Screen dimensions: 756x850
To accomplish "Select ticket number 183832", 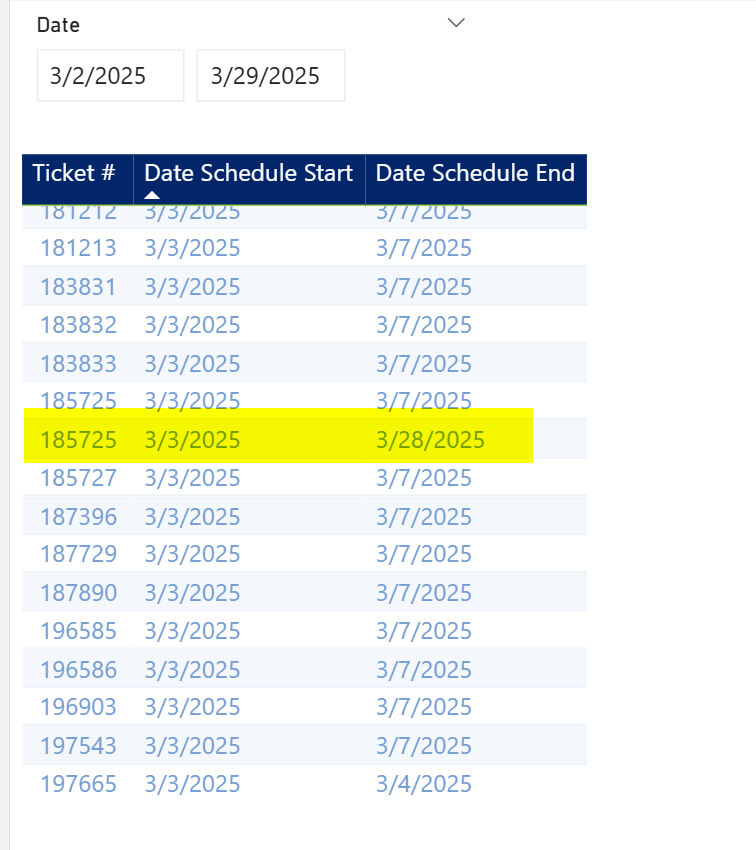I will (79, 325).
